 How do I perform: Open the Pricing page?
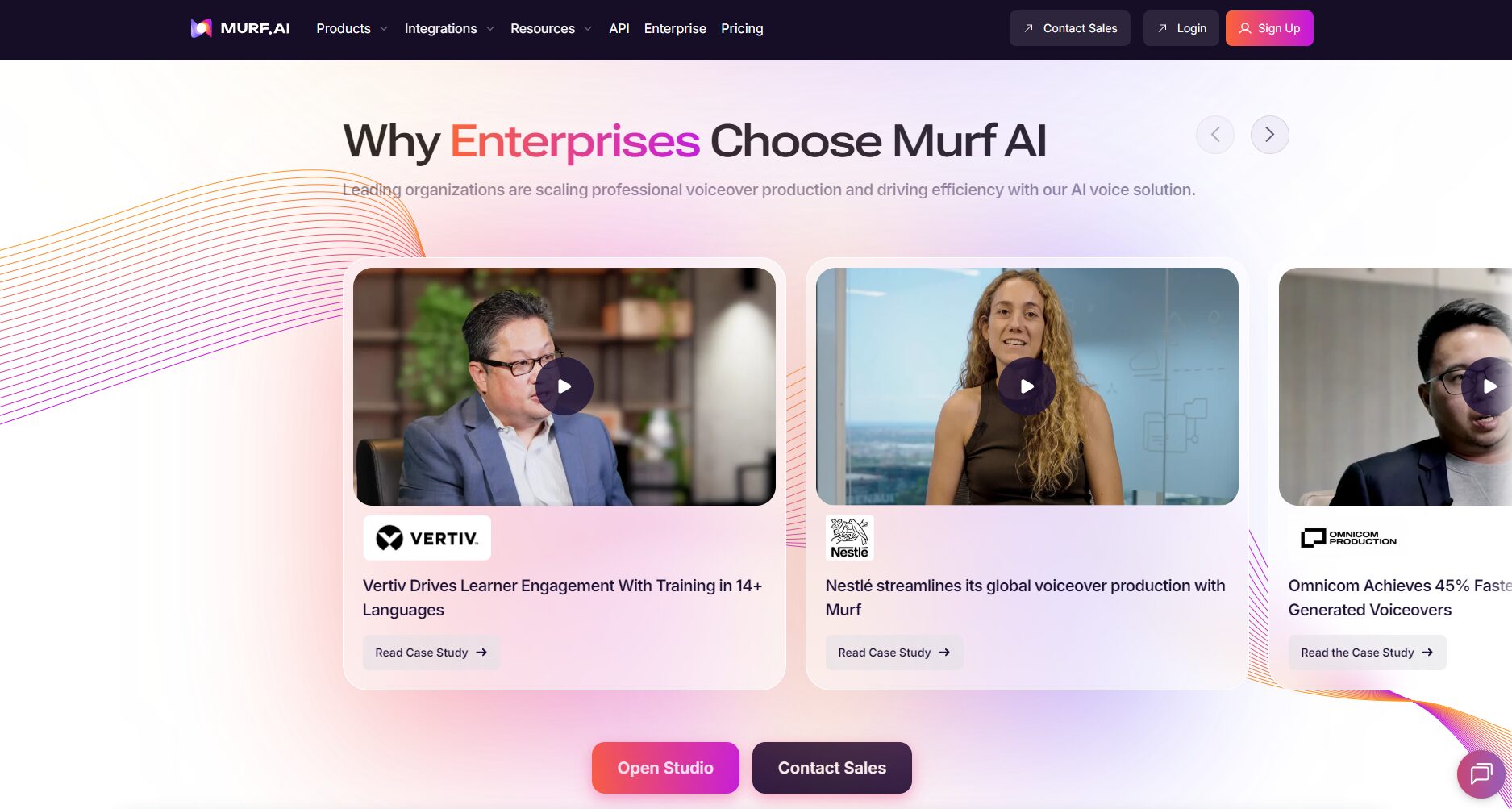point(742,28)
